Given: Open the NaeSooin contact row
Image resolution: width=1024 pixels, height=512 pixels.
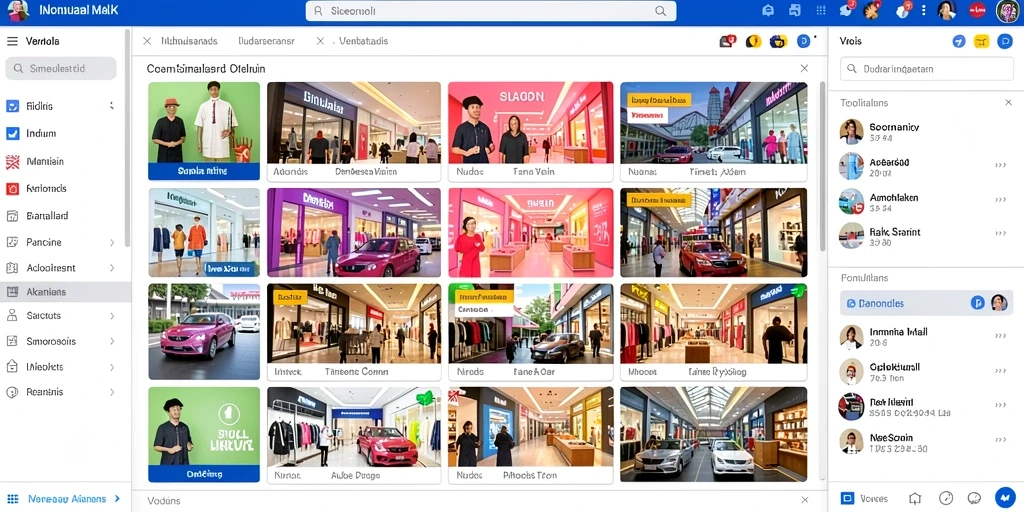Looking at the screenshot, I should (926, 442).
